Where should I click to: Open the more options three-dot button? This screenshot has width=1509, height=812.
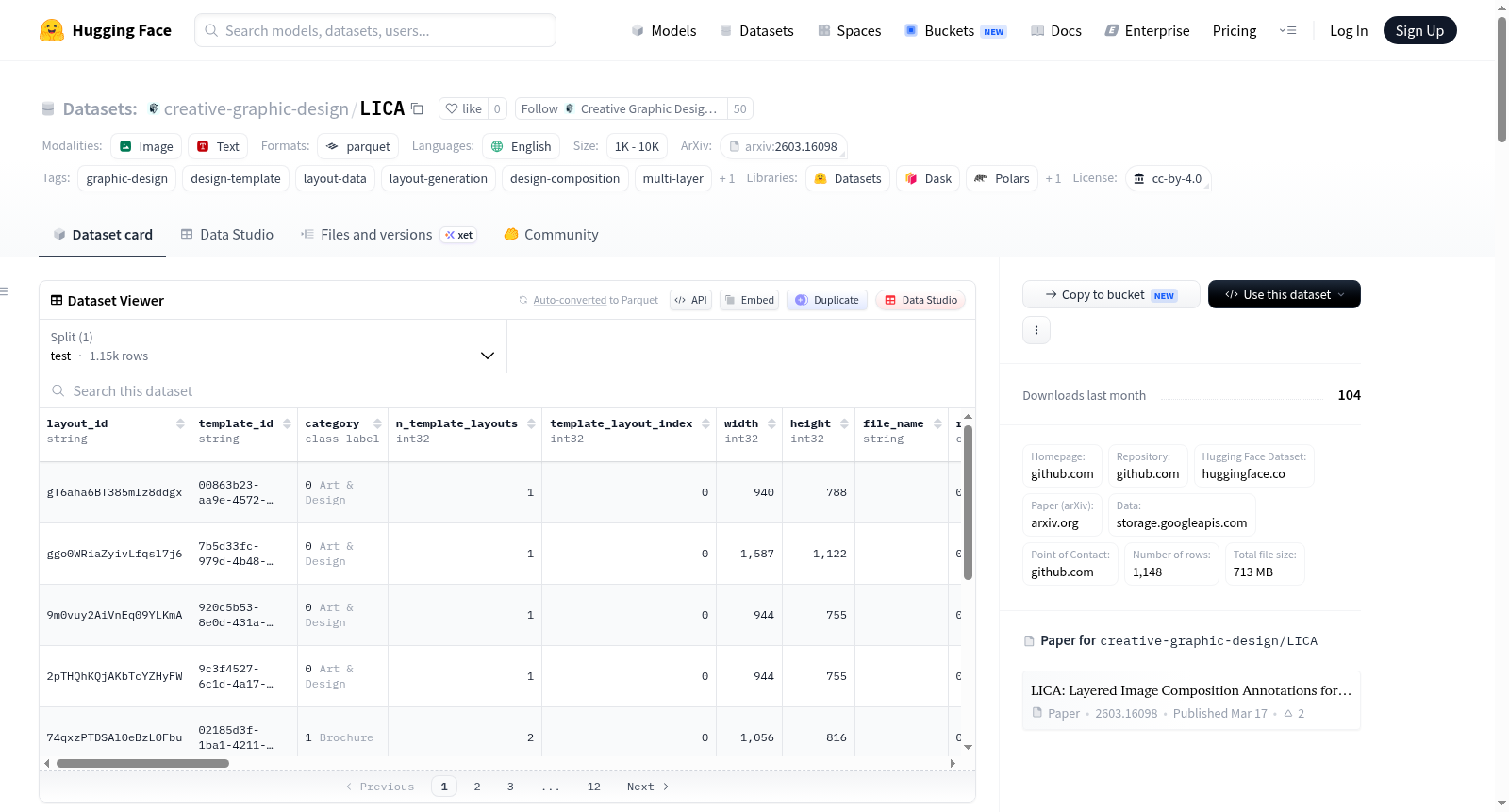1036,330
